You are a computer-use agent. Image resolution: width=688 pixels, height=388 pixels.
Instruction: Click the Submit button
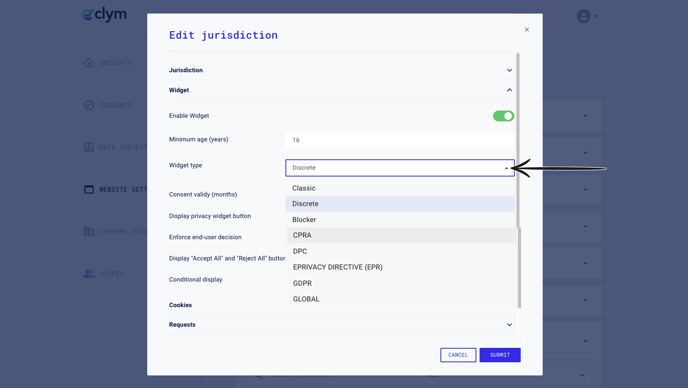(x=500, y=355)
